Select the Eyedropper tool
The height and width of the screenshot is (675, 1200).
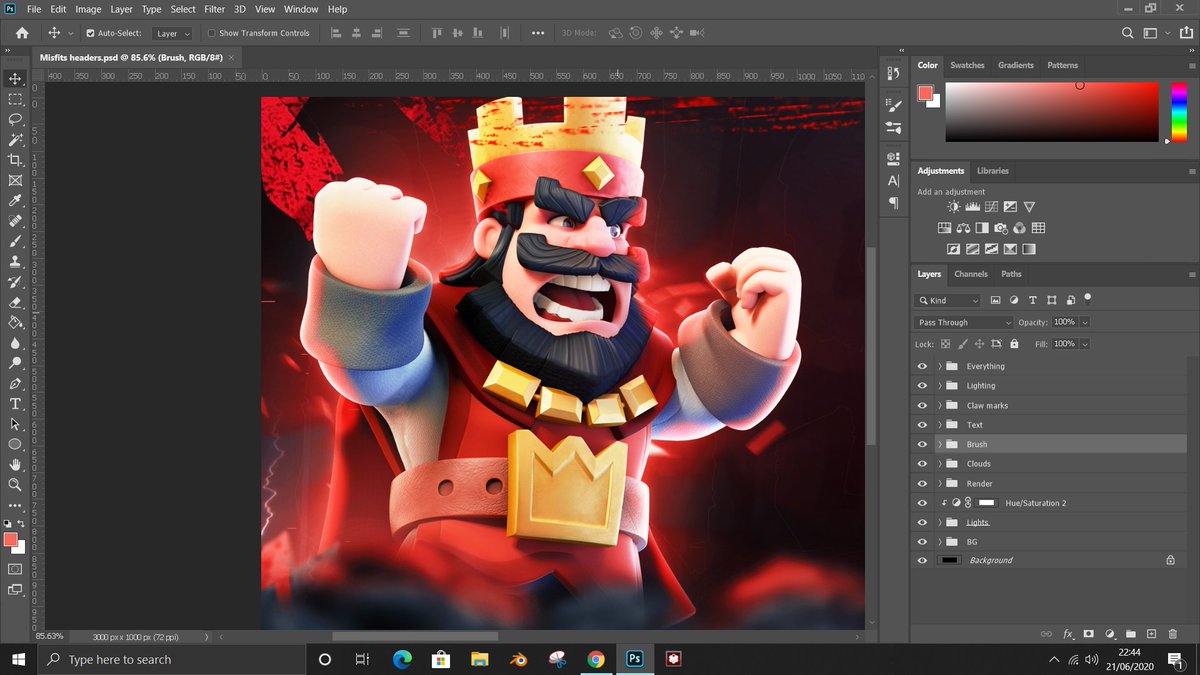[x=15, y=201]
